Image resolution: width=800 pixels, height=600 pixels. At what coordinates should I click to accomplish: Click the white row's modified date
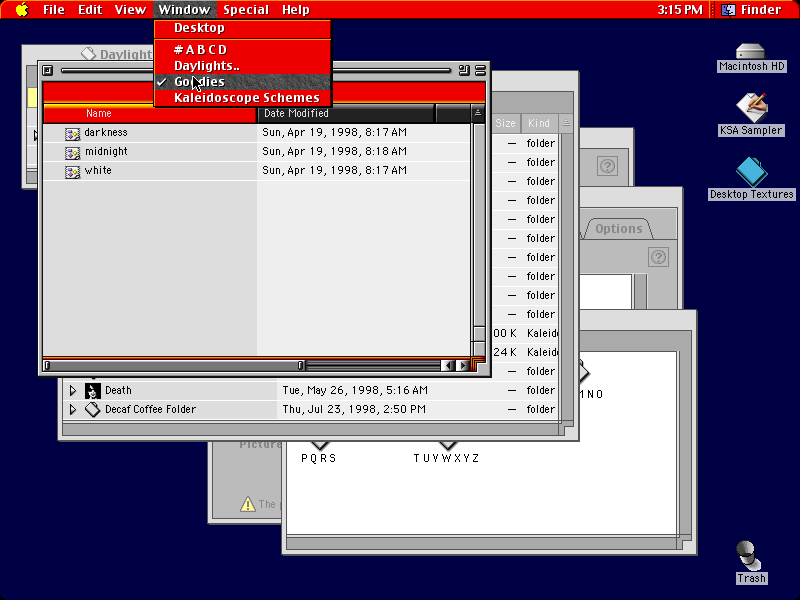tap(334, 170)
